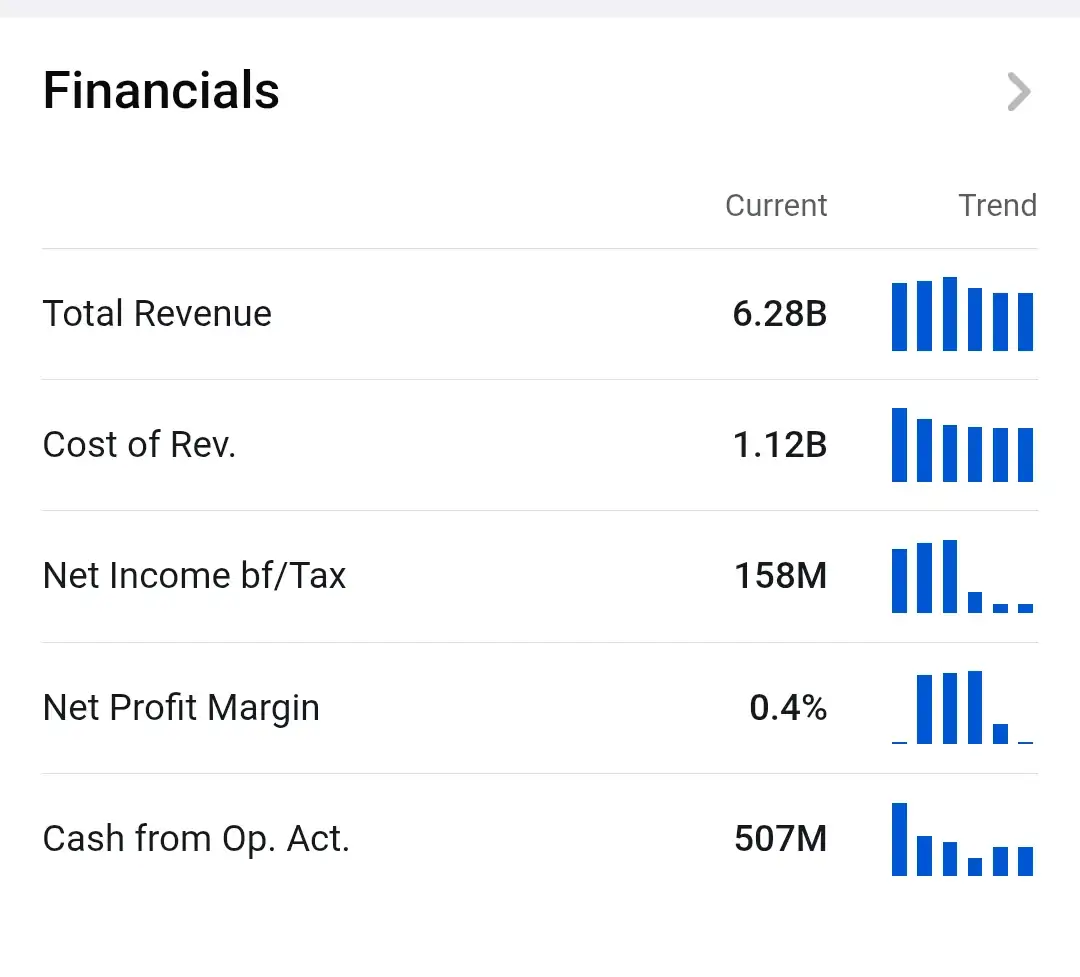Open Financials details with the chevron arrow
Image resolution: width=1080 pixels, height=977 pixels.
[1018, 92]
